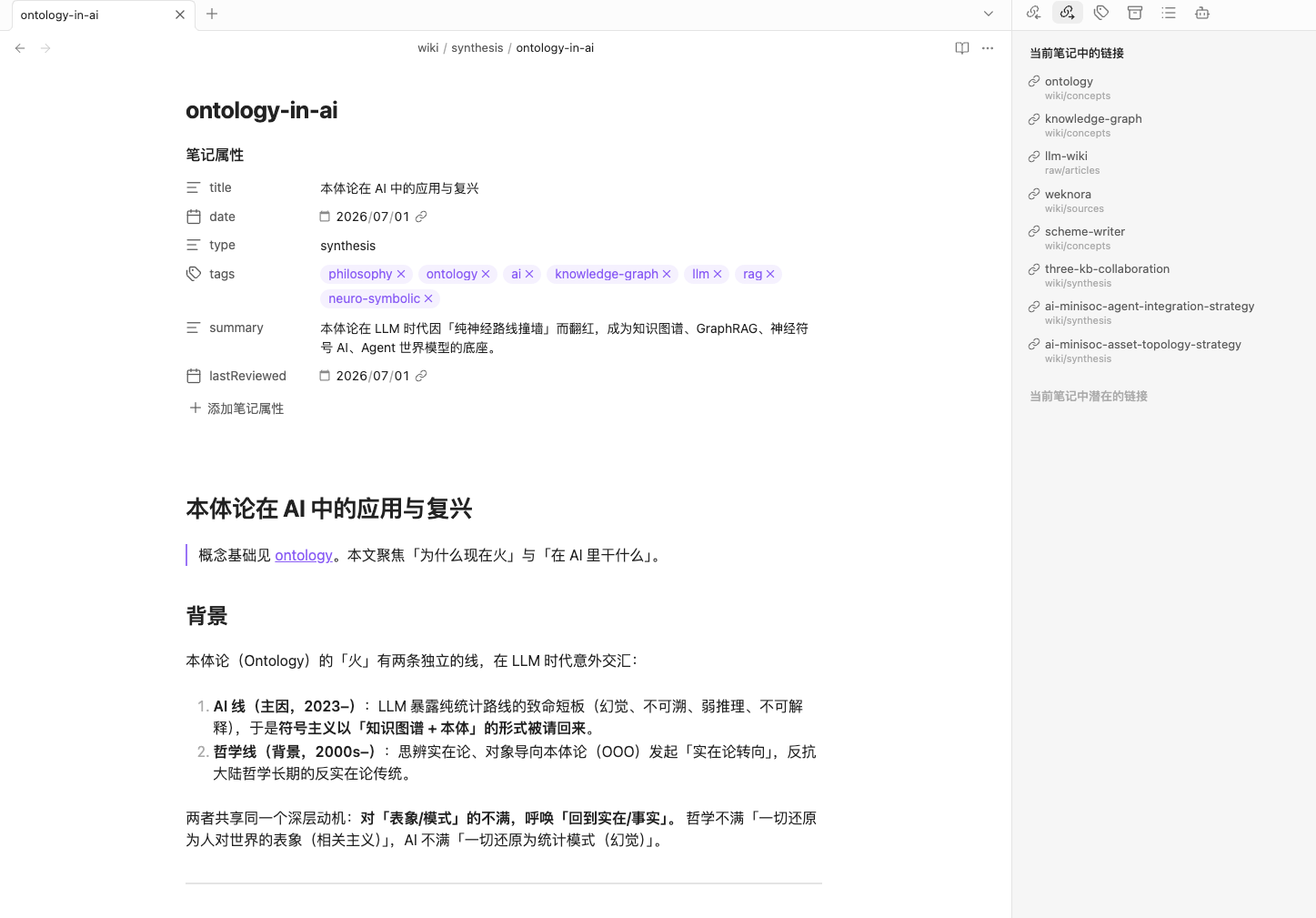Remove the rag tag

(x=770, y=274)
